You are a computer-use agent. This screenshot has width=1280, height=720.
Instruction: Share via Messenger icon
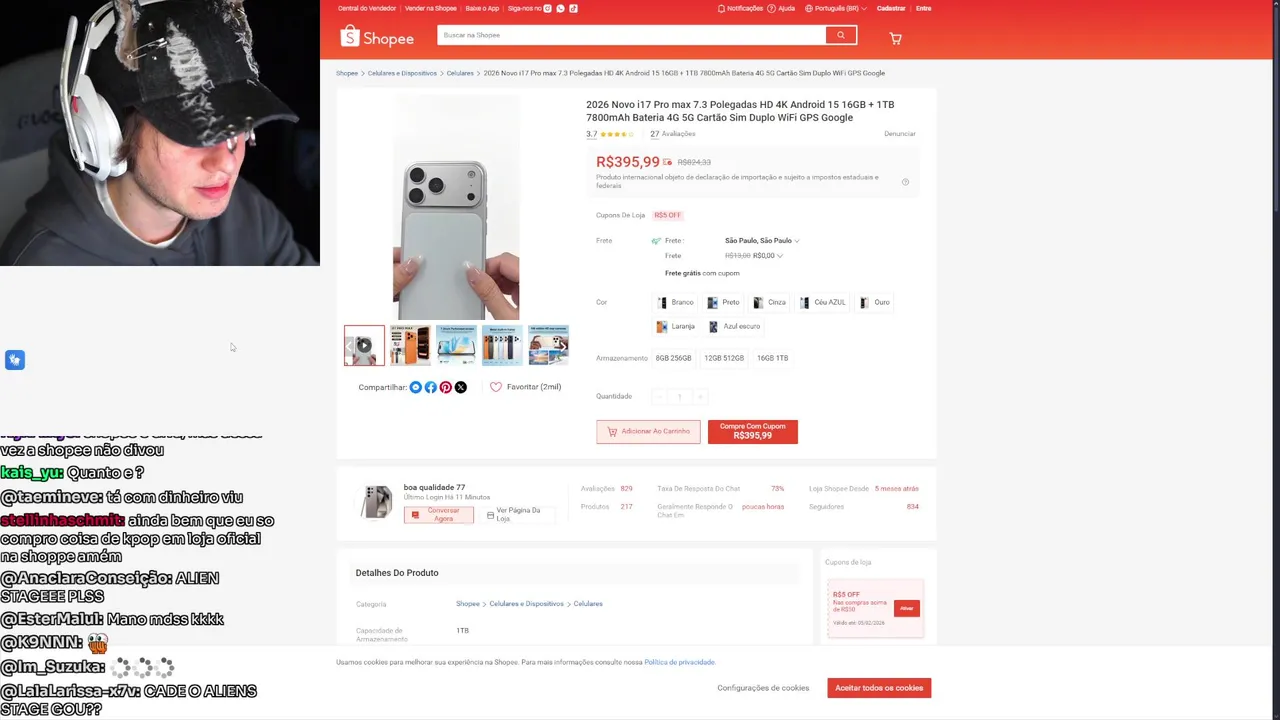(416, 387)
